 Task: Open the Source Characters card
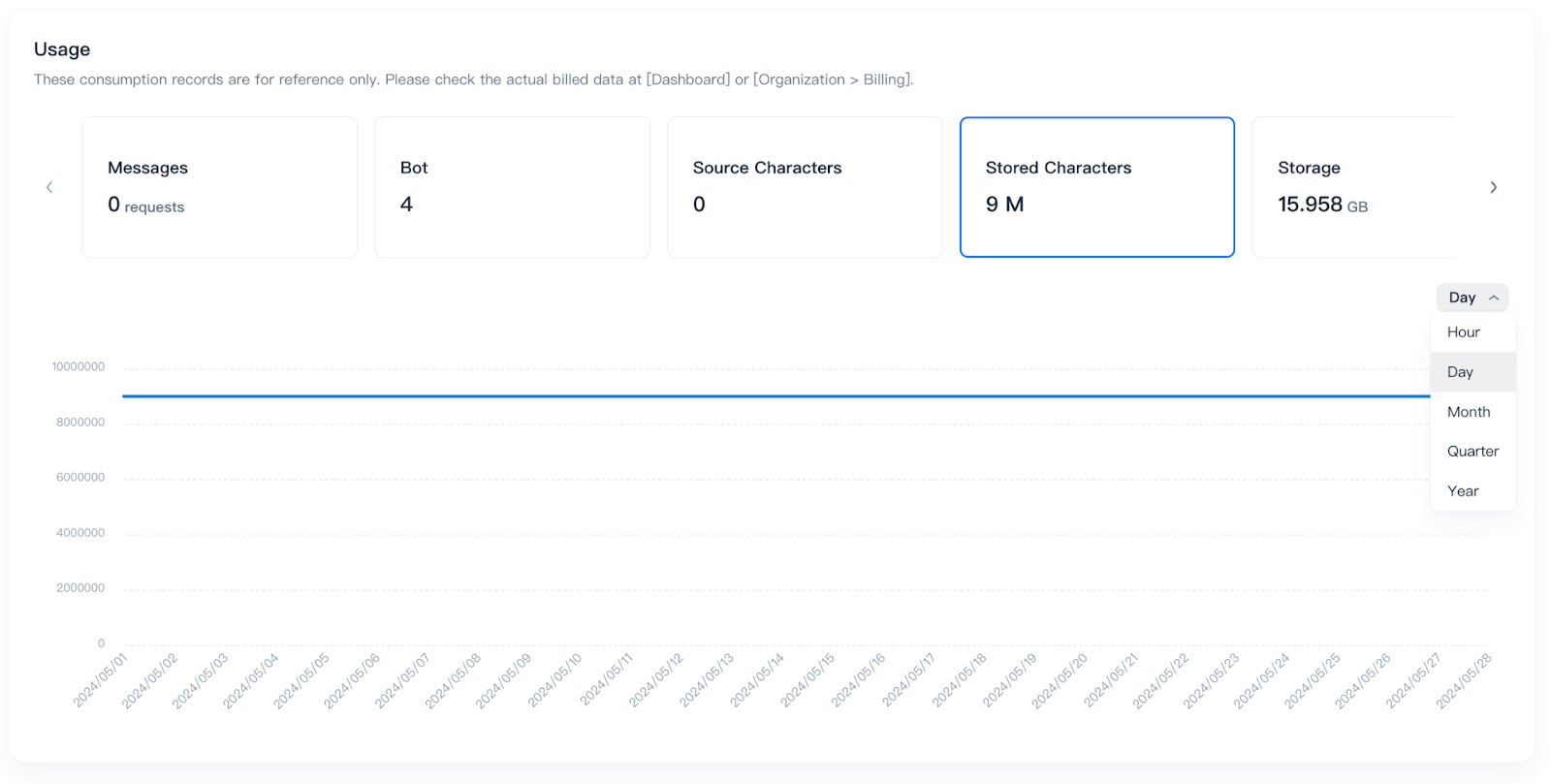point(805,187)
